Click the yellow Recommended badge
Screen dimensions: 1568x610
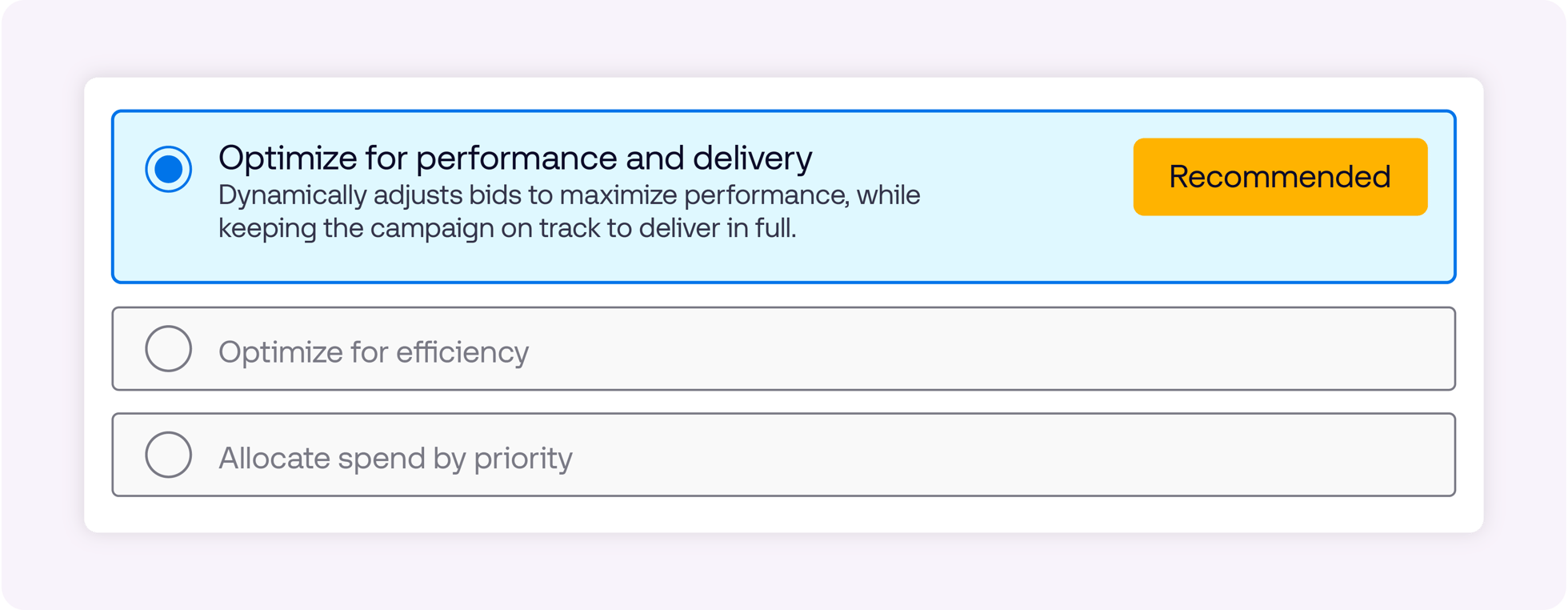tap(1279, 177)
